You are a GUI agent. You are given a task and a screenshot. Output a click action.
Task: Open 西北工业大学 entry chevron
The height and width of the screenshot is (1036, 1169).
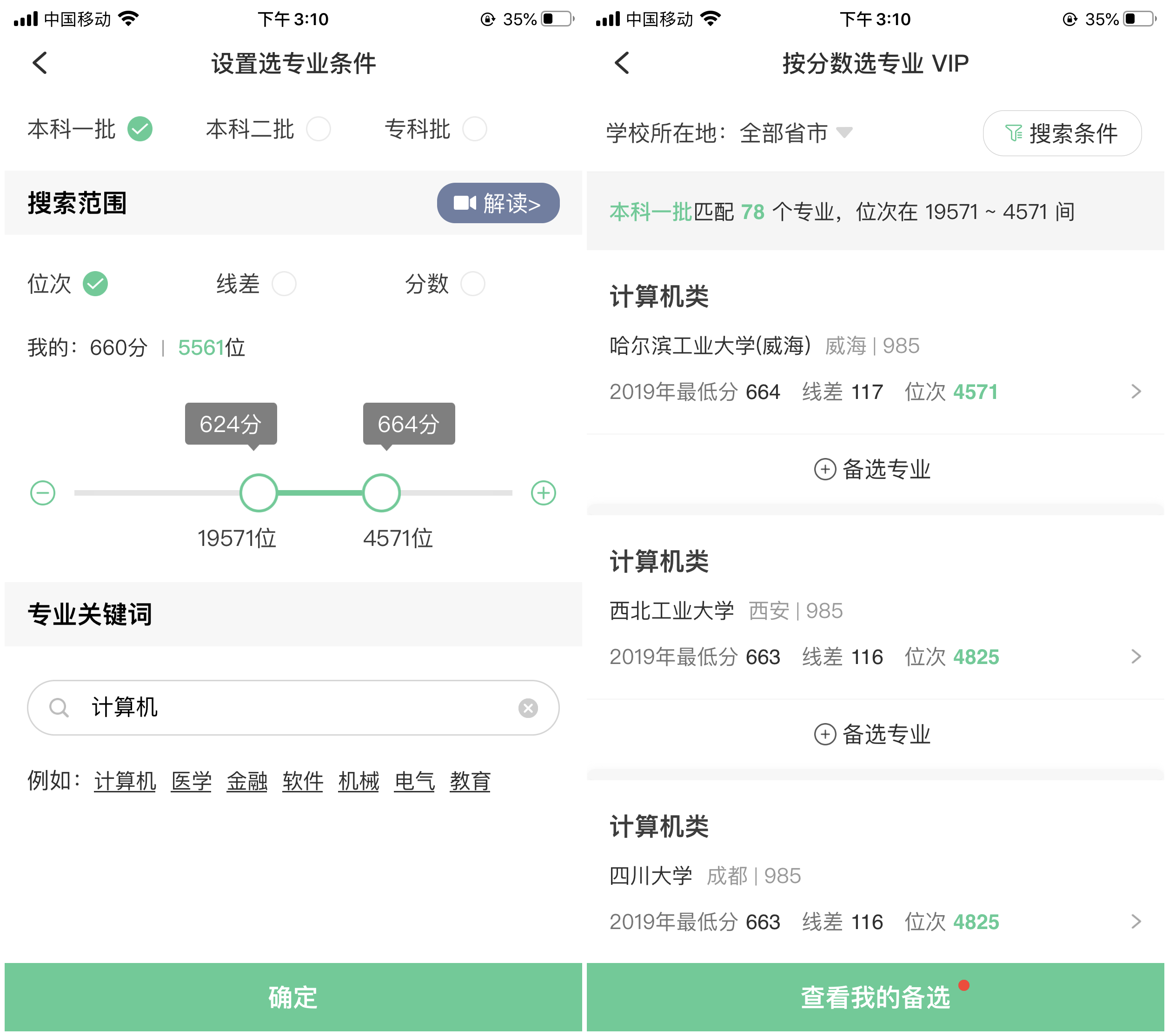pos(1136,656)
